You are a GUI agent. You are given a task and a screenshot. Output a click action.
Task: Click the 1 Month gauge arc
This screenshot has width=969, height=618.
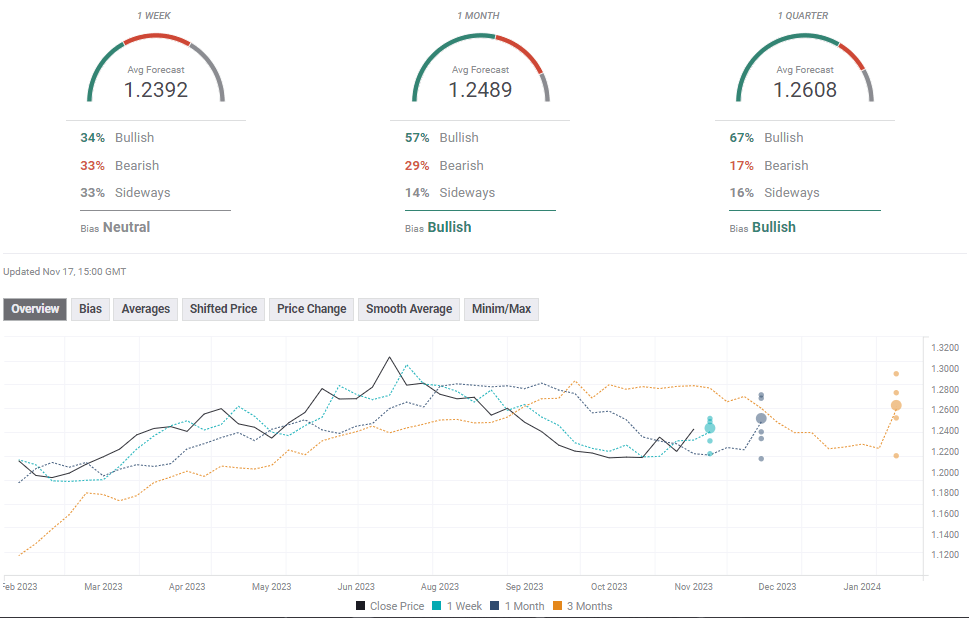point(480,39)
